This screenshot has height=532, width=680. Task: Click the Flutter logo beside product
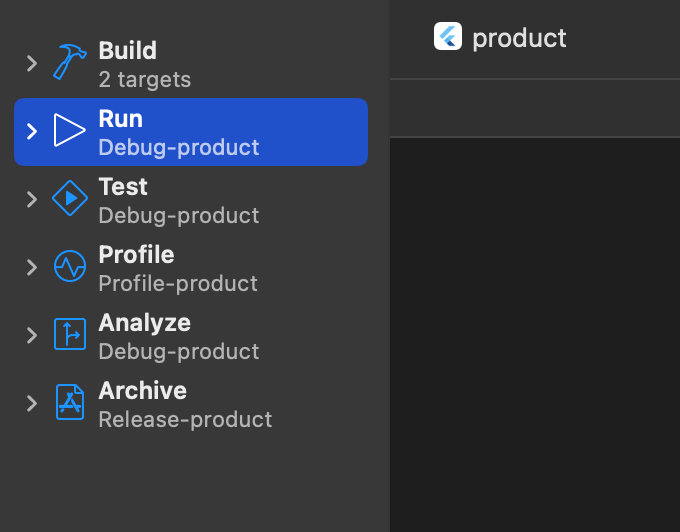click(x=448, y=37)
